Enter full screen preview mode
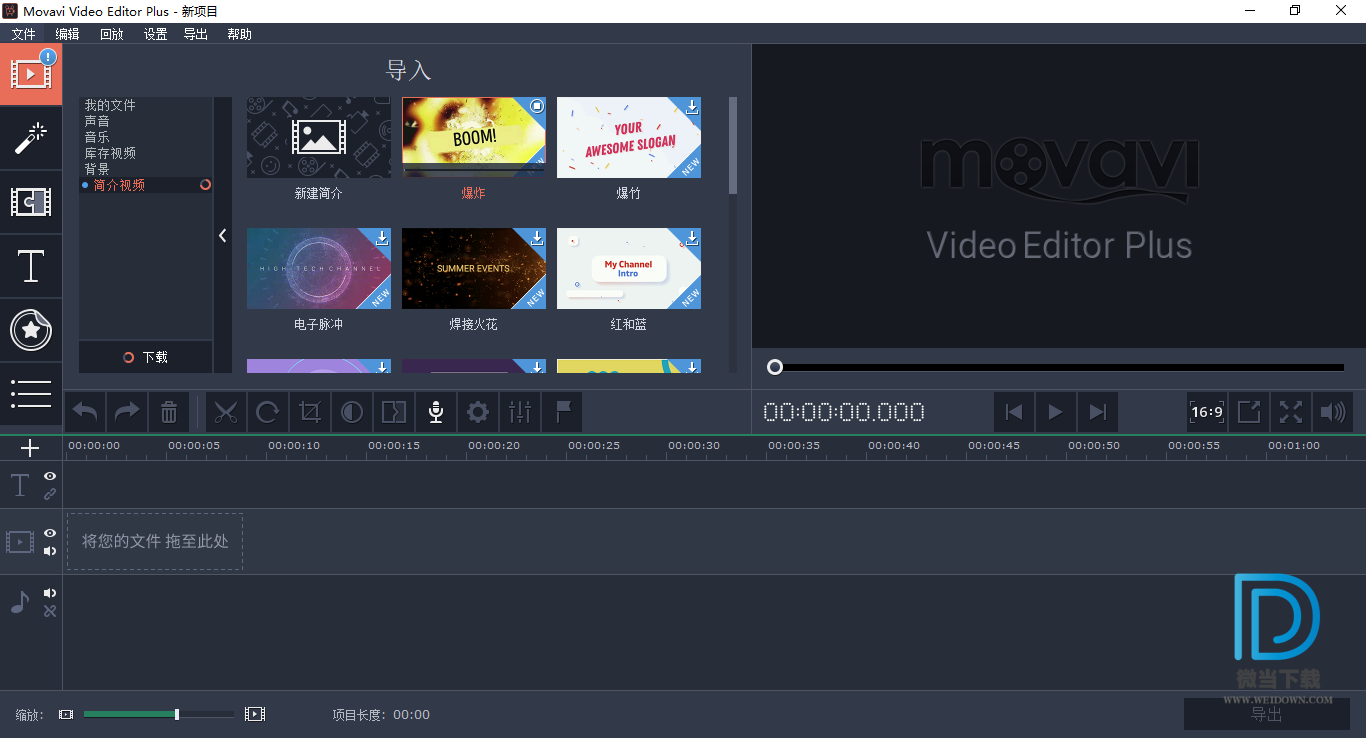The image size is (1366, 738). [x=1291, y=412]
